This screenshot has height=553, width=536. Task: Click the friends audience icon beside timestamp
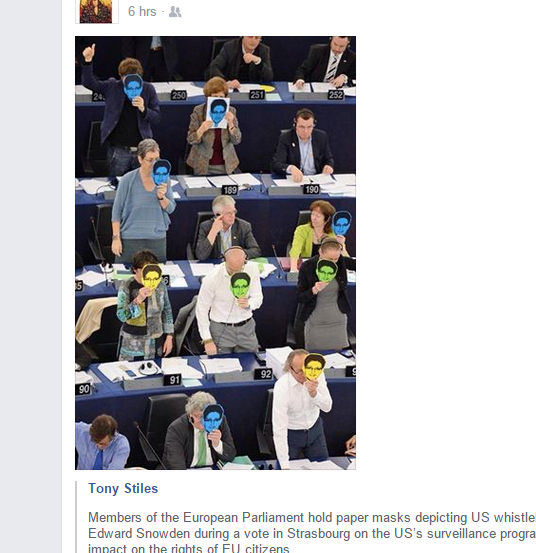pos(175,12)
